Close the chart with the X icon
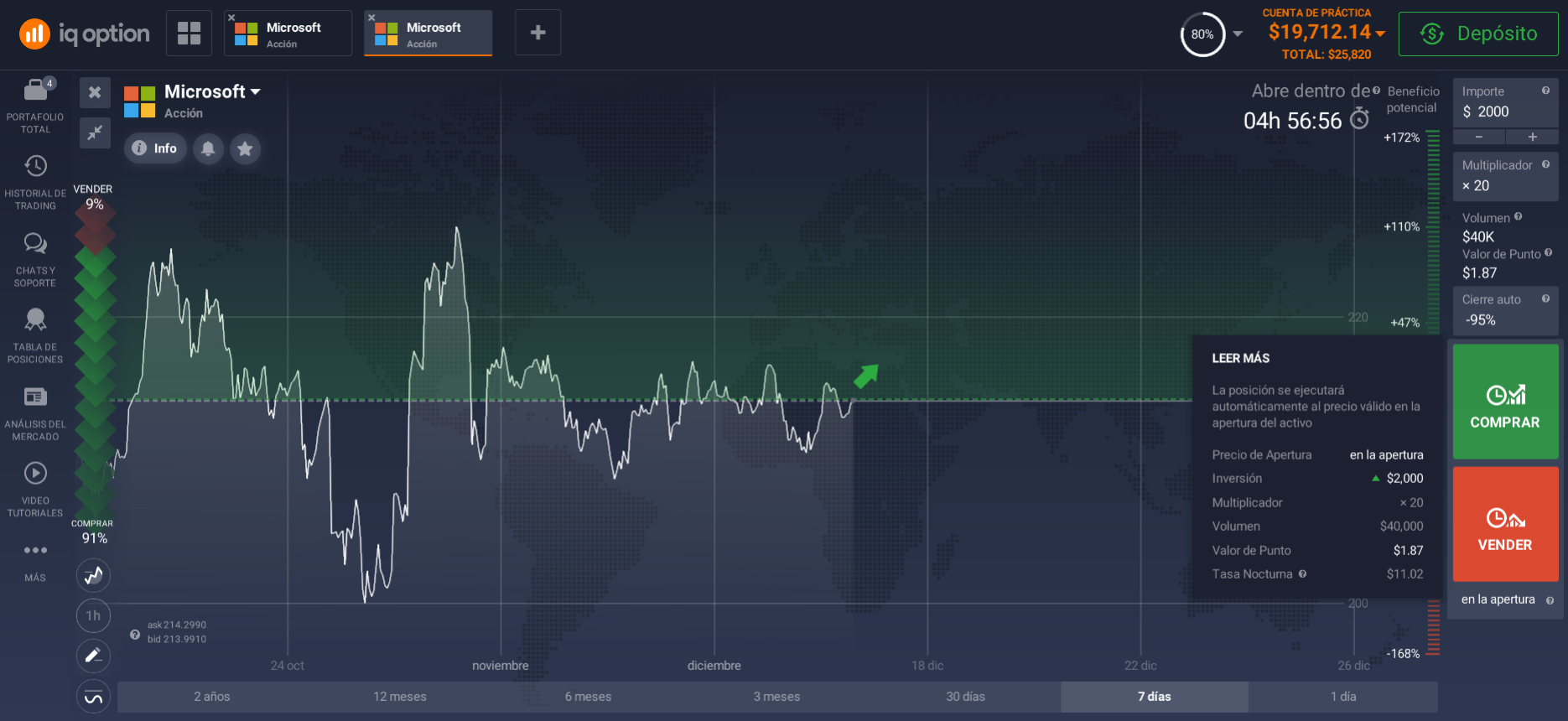The width and height of the screenshot is (1568, 721). point(95,92)
